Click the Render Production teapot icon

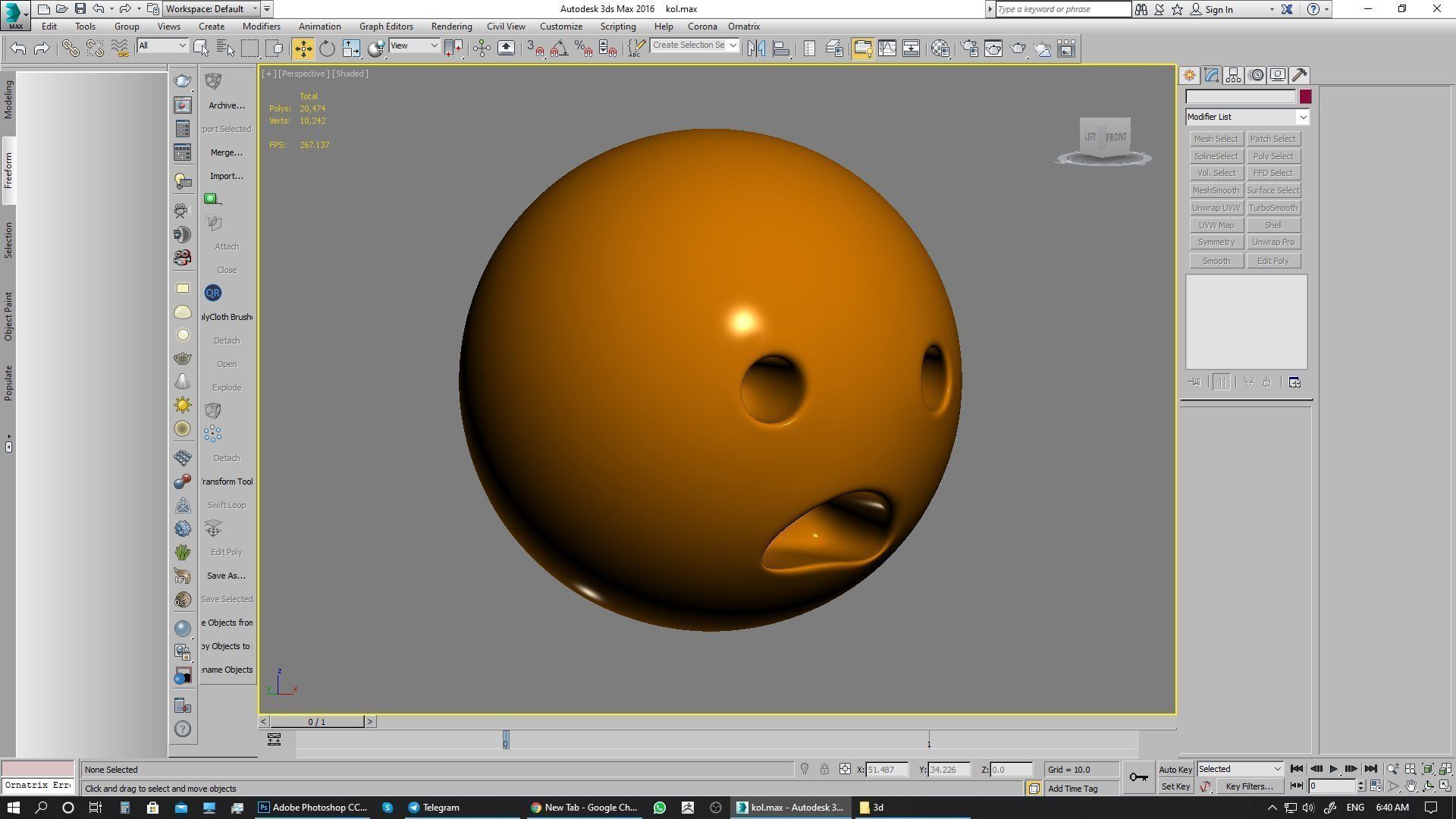point(1018,49)
